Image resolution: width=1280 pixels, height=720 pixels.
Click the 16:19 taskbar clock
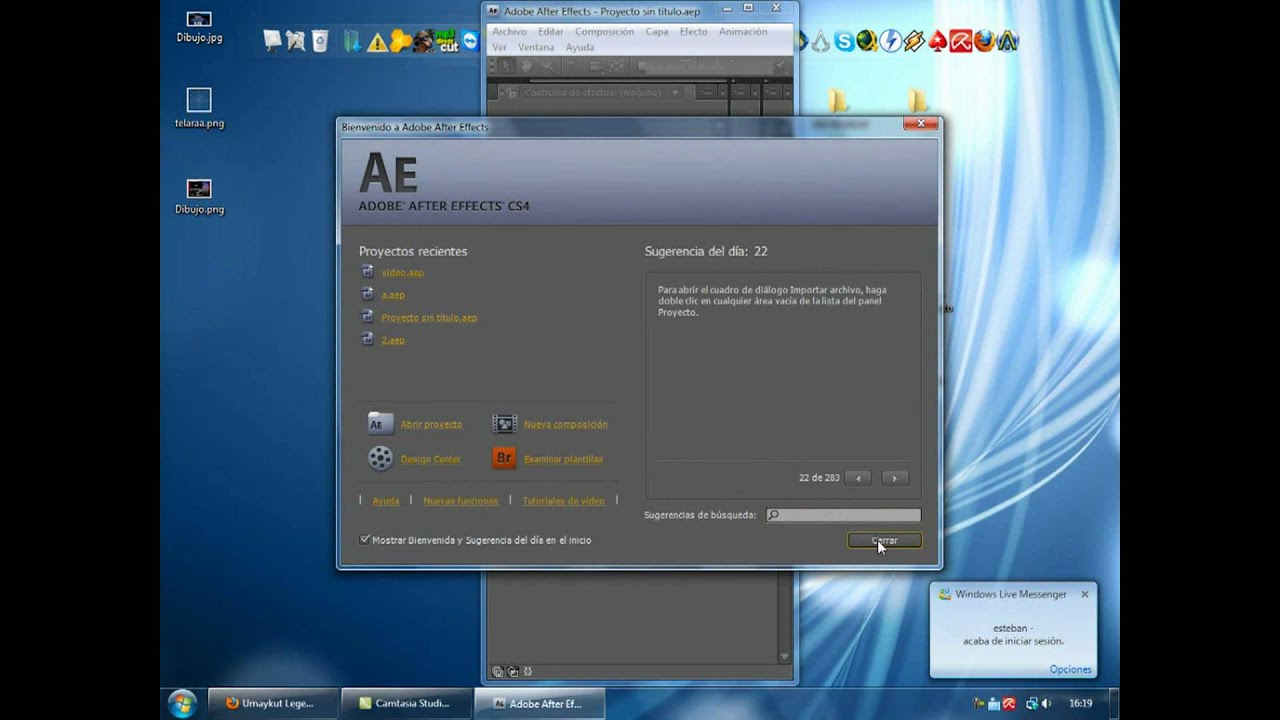pos(1080,703)
